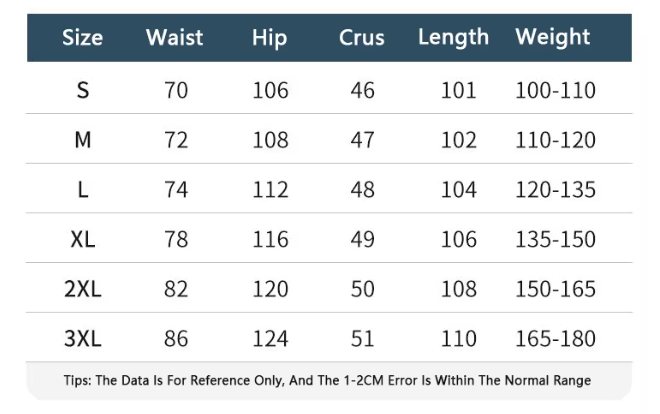This screenshot has height=414, width=660.
Task: Click waist value 70 in S row
Action: (176, 91)
